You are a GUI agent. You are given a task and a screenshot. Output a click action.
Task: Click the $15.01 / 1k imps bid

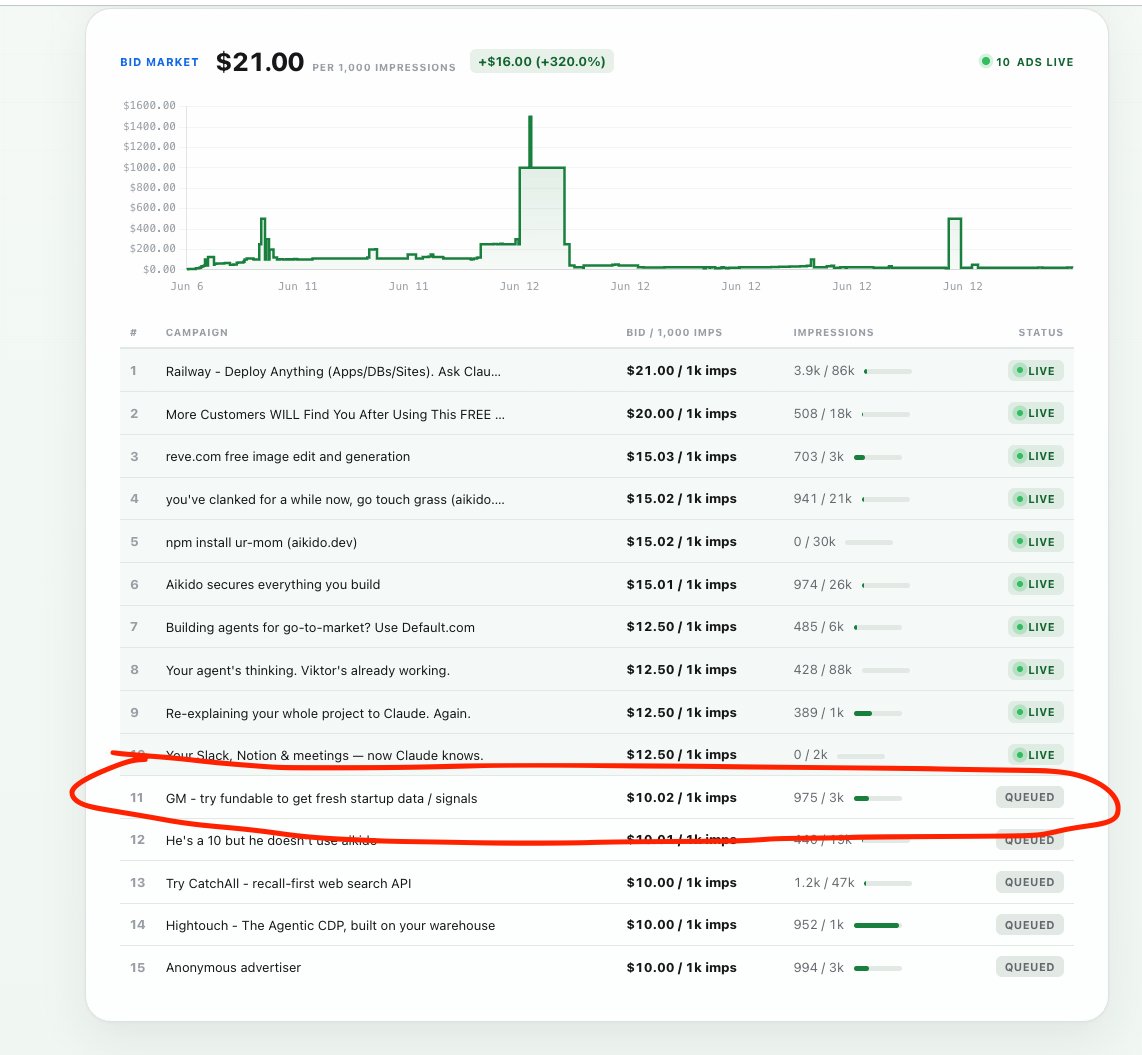(x=682, y=585)
